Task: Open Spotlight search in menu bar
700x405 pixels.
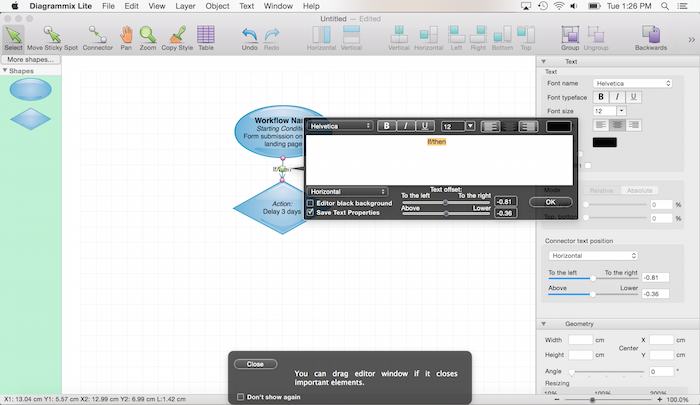Action: click(x=665, y=6)
